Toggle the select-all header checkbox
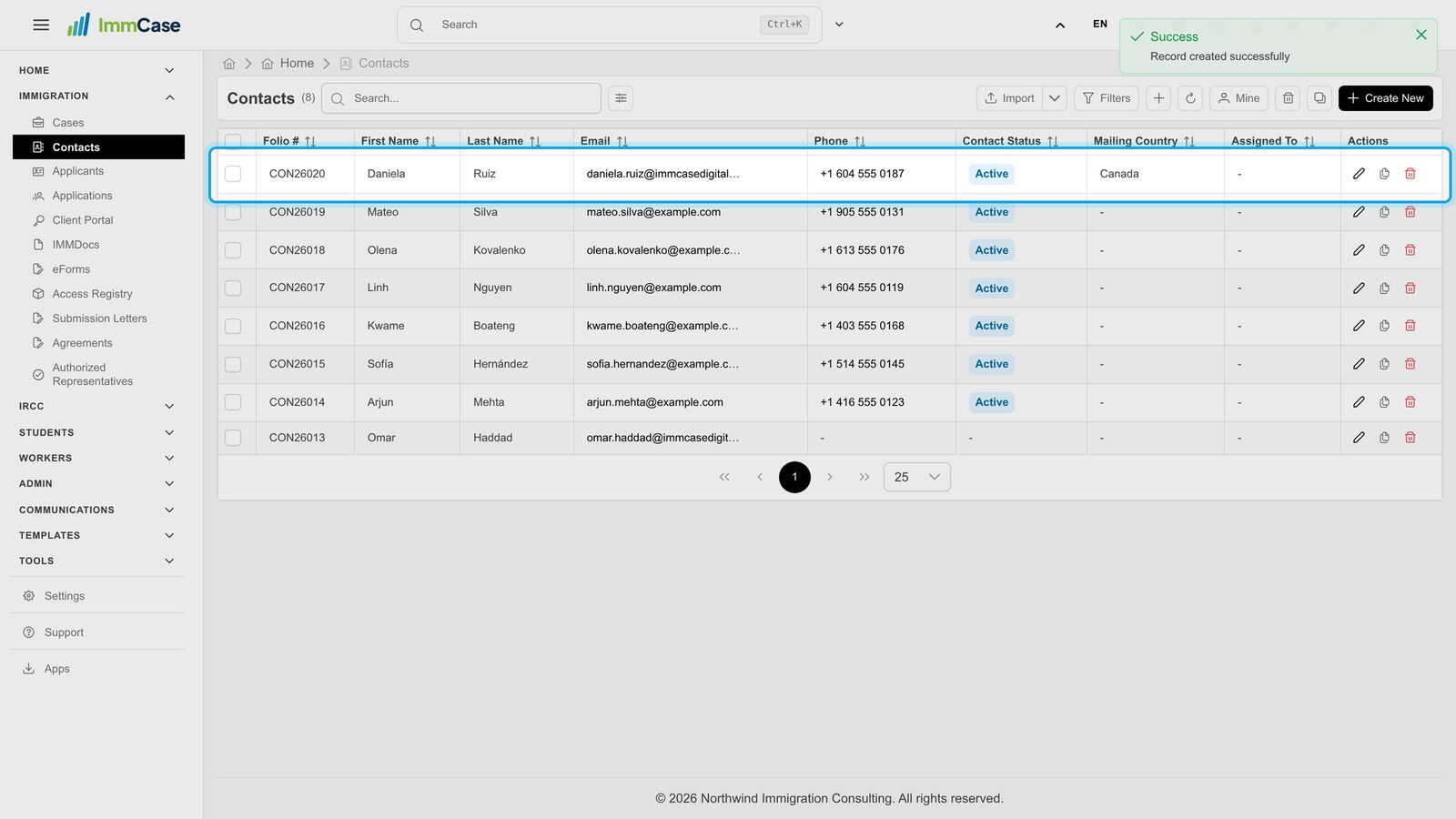1456x819 pixels. pos(233,141)
